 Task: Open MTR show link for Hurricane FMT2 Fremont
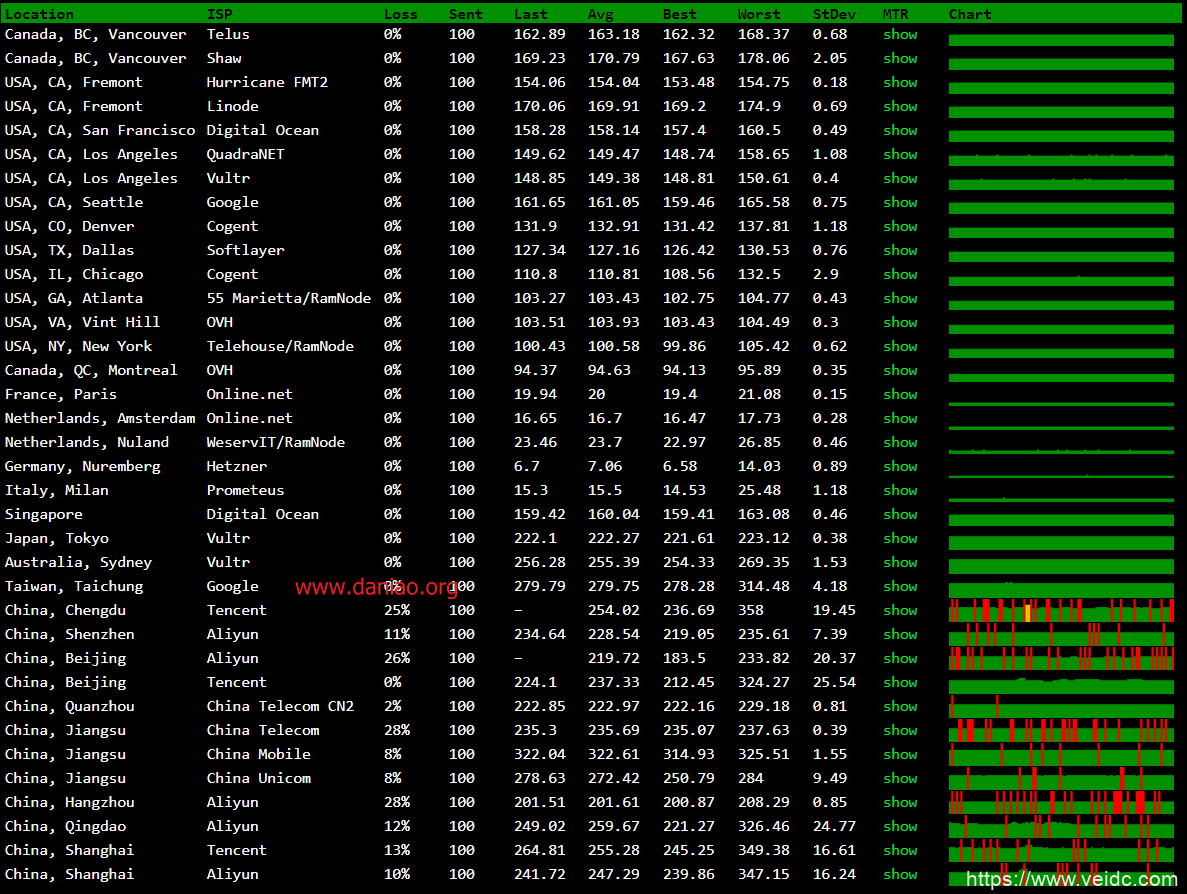[900, 82]
